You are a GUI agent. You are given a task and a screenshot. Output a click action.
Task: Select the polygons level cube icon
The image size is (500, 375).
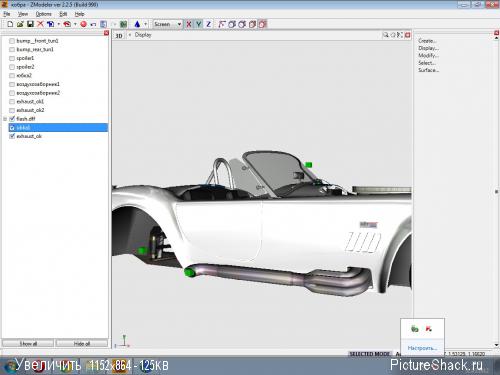point(242,24)
